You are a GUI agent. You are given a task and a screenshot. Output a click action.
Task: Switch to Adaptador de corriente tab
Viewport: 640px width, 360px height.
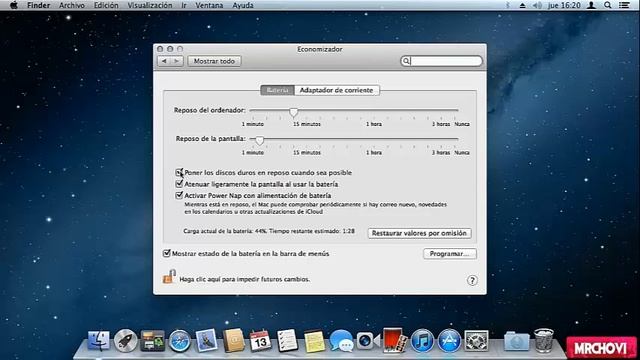click(337, 90)
